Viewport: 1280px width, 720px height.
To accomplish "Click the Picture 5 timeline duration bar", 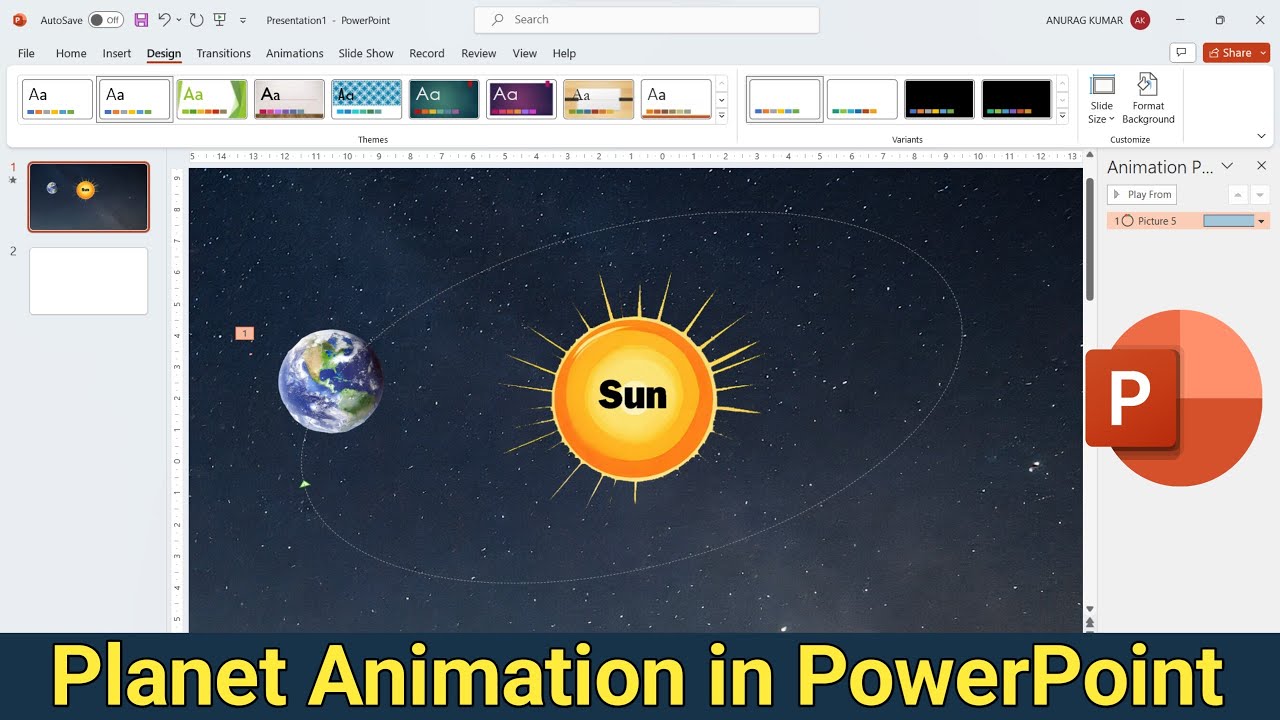I will [x=1228, y=221].
